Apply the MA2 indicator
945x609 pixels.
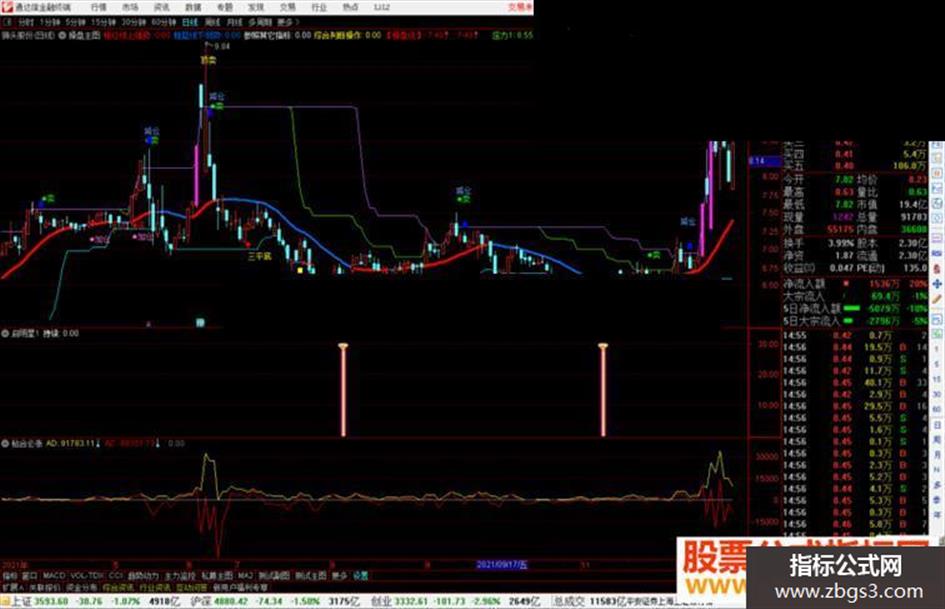point(245,576)
